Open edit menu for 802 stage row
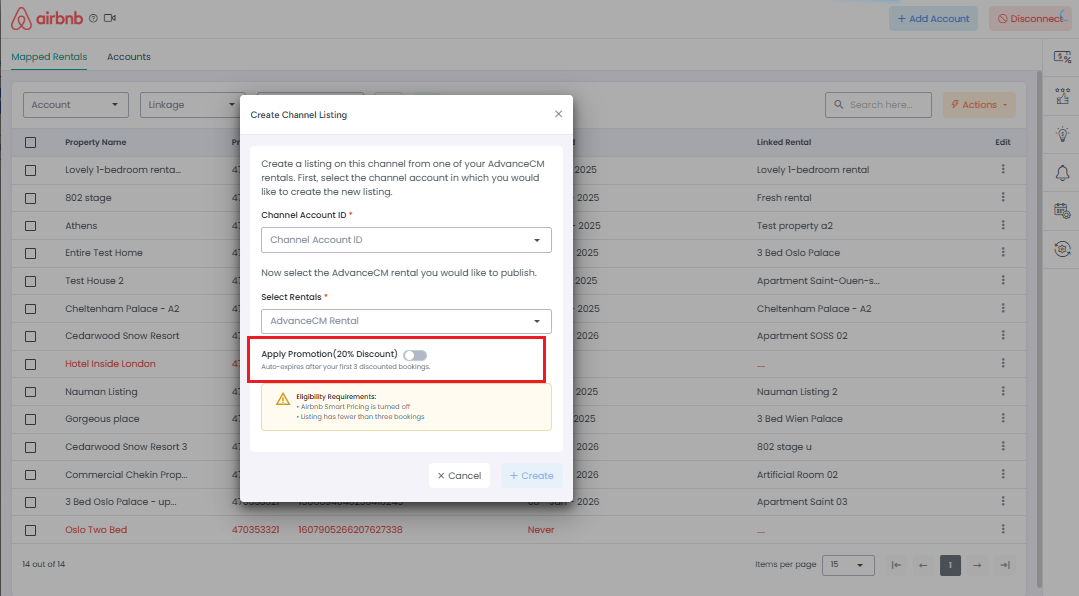1079x596 pixels. point(1003,198)
